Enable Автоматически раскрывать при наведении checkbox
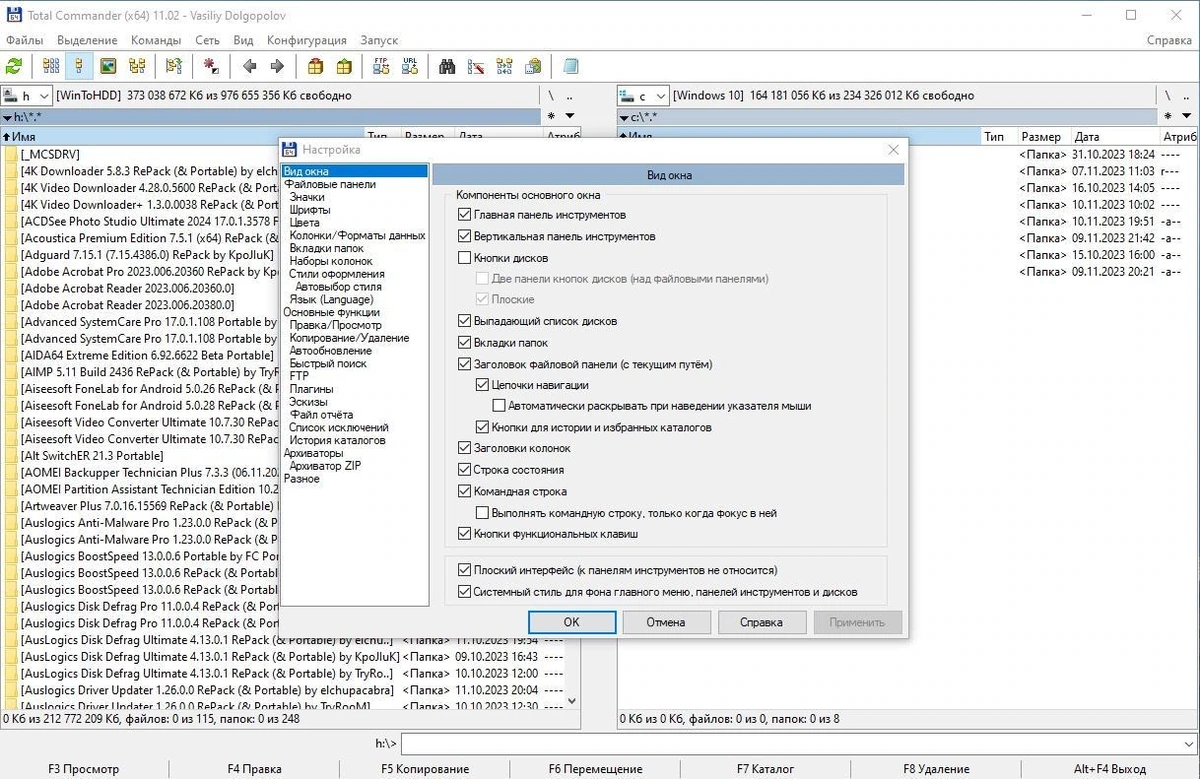Image resolution: width=1200 pixels, height=779 pixels. click(x=499, y=406)
